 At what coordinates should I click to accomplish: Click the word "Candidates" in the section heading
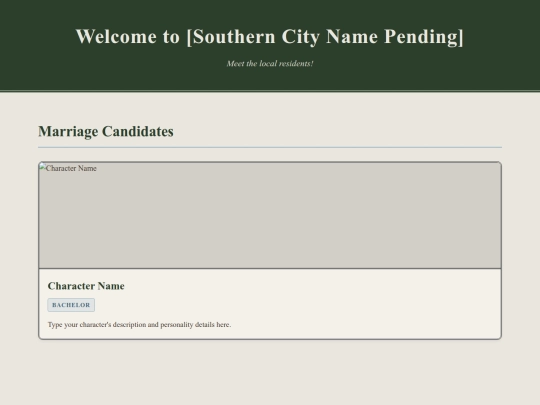138,132
